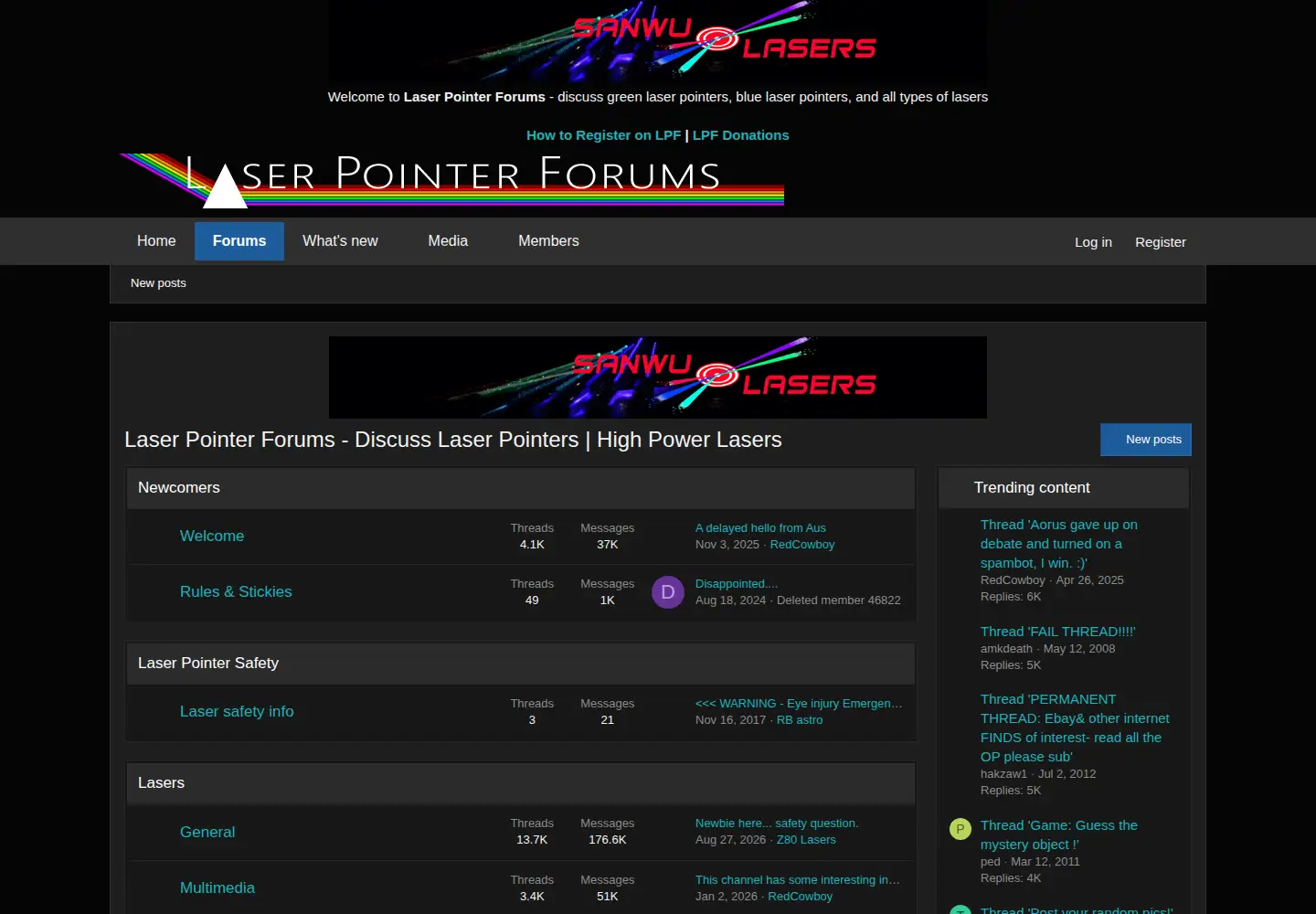Click the Sanwu Lasers banner above the forum title

coord(658,377)
